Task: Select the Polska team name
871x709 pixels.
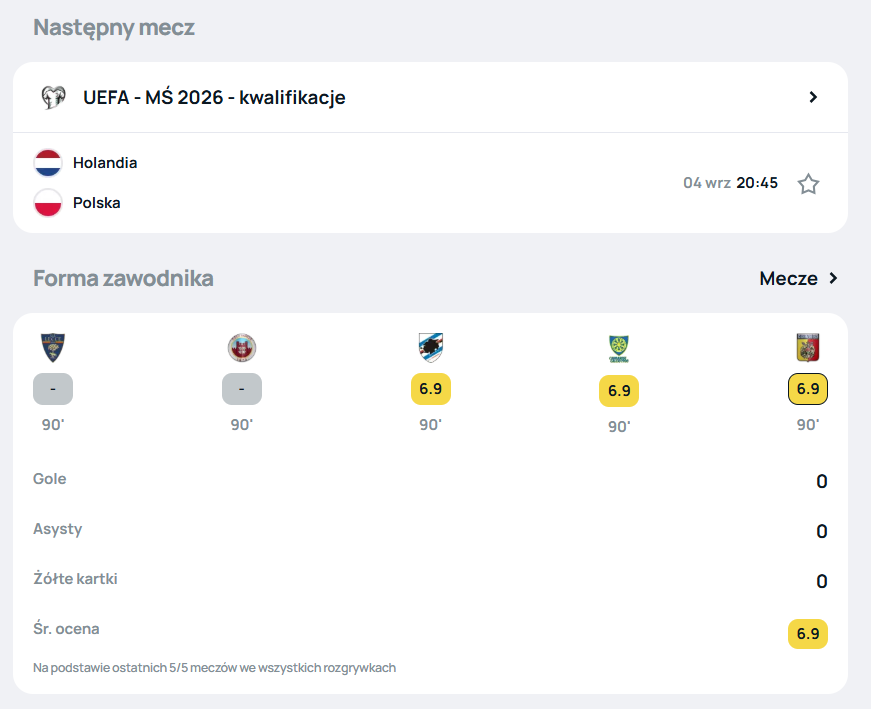Action: coord(97,203)
